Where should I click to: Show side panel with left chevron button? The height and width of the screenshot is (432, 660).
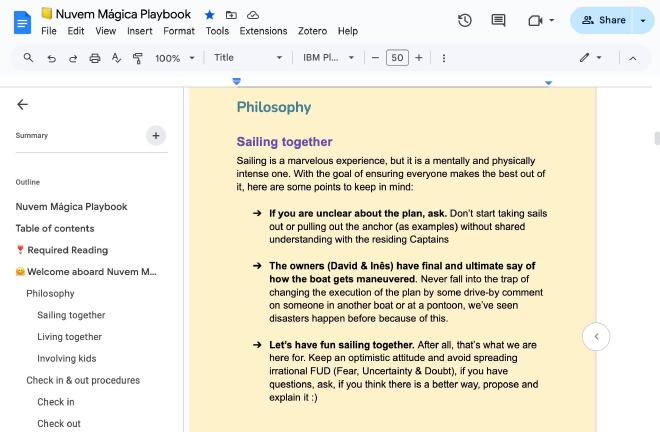pyautogui.click(x=596, y=336)
